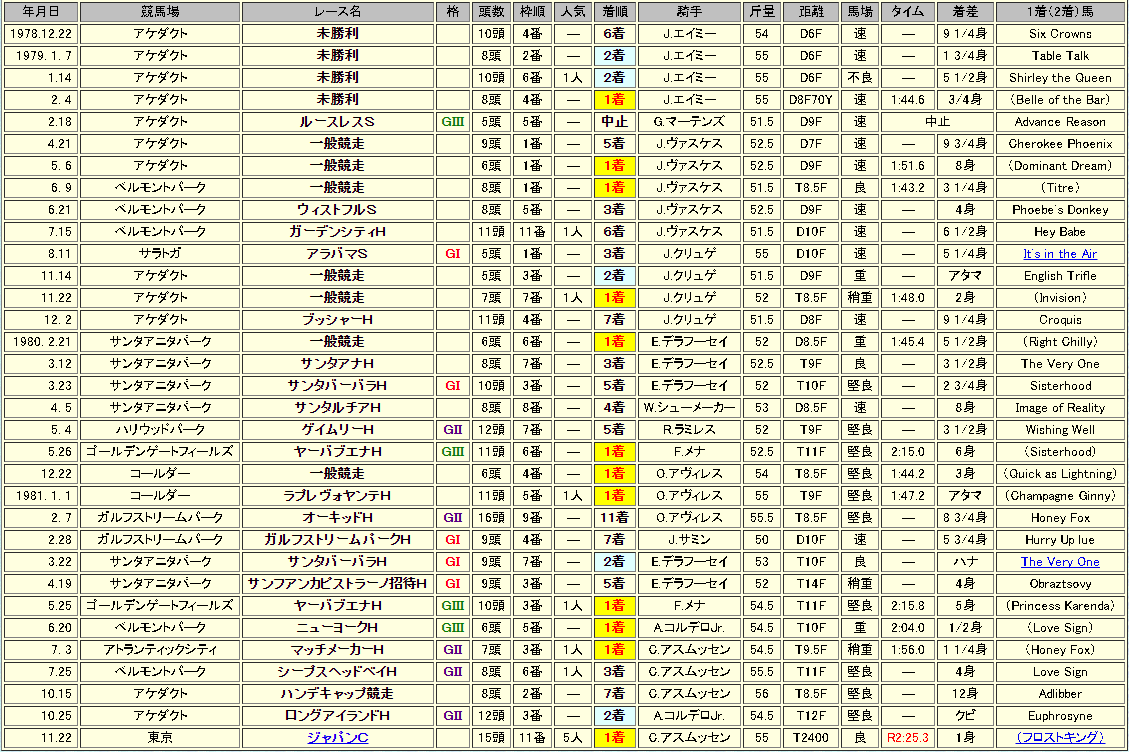Screen dimensions: 1129x752
Task: Select the venue cell 東京
Action: point(160,738)
